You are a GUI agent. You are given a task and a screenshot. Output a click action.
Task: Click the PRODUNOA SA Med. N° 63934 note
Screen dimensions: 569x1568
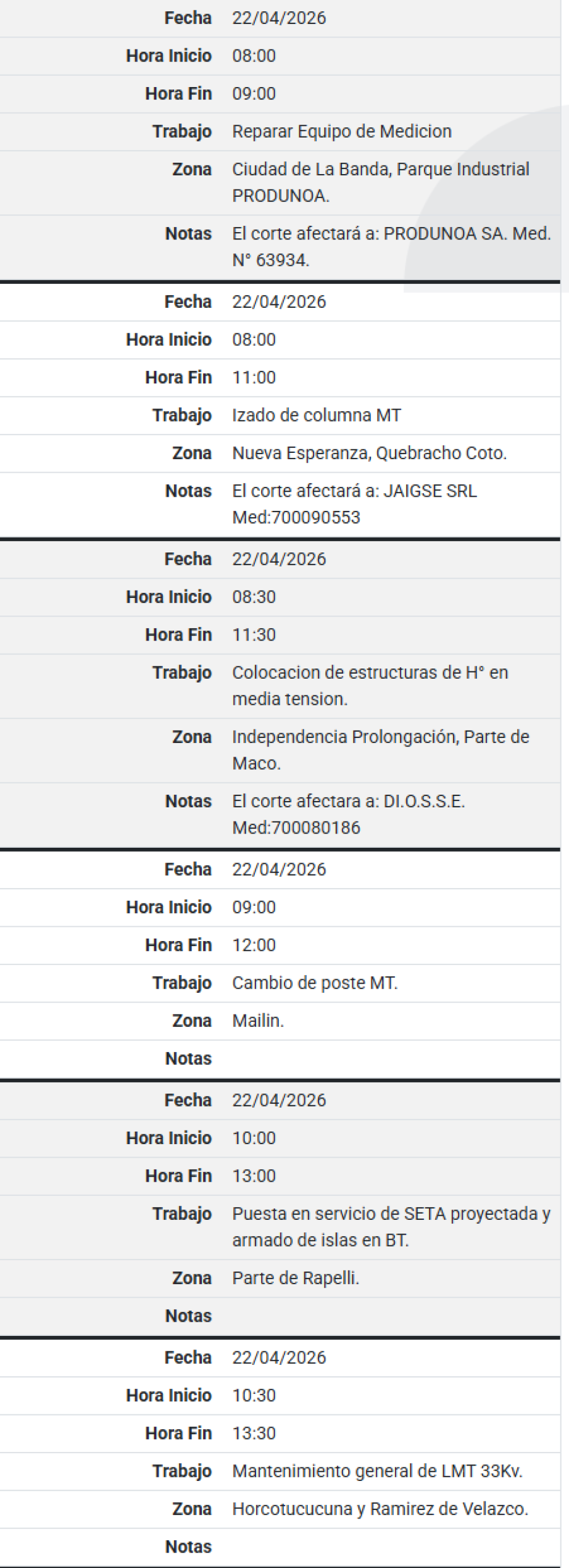pos(391,246)
